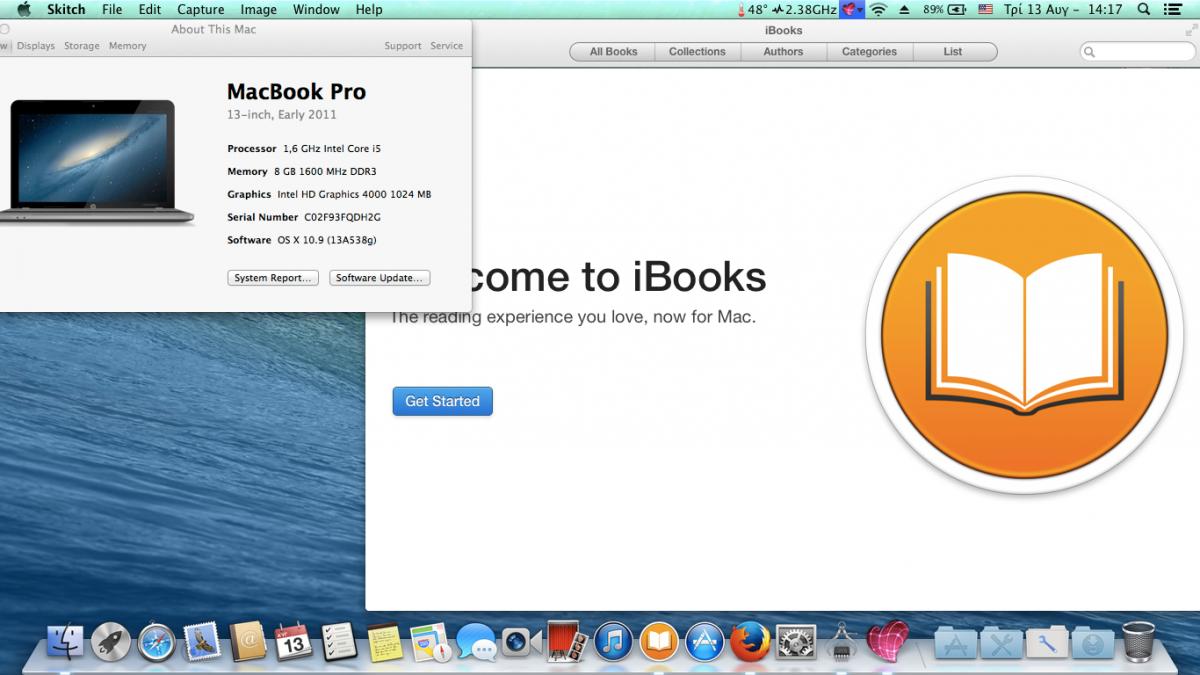
Task: Open input source US flag menu
Action: (x=985, y=9)
